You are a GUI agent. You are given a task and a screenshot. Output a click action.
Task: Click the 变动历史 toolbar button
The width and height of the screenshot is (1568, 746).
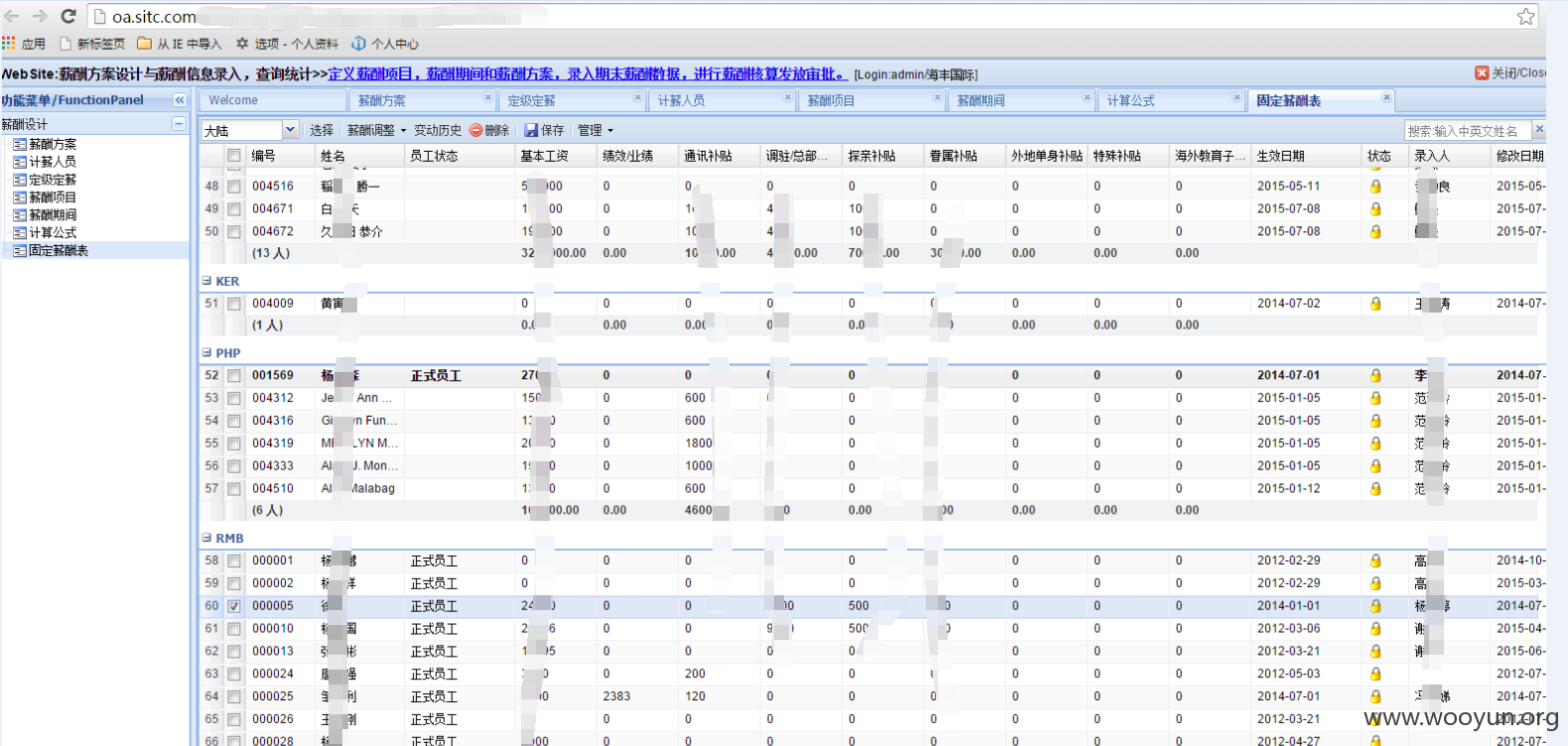[438, 130]
